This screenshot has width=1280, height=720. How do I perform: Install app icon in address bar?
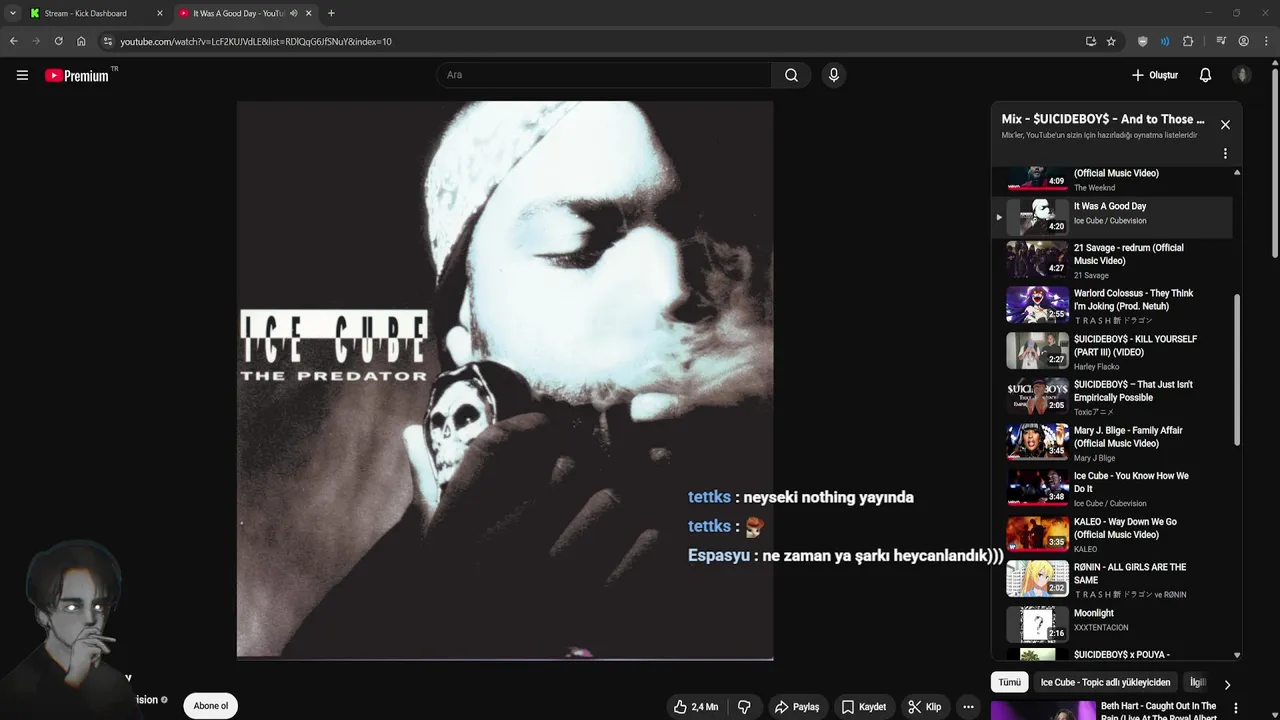(1090, 41)
